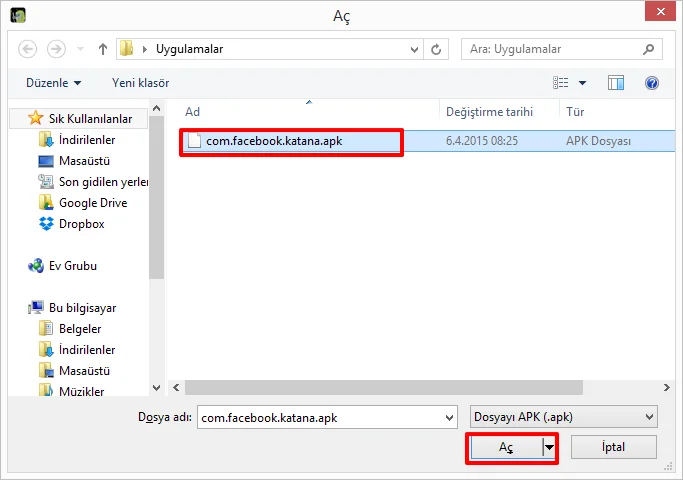Expand the file type filter dropdown

[x=649, y=416]
